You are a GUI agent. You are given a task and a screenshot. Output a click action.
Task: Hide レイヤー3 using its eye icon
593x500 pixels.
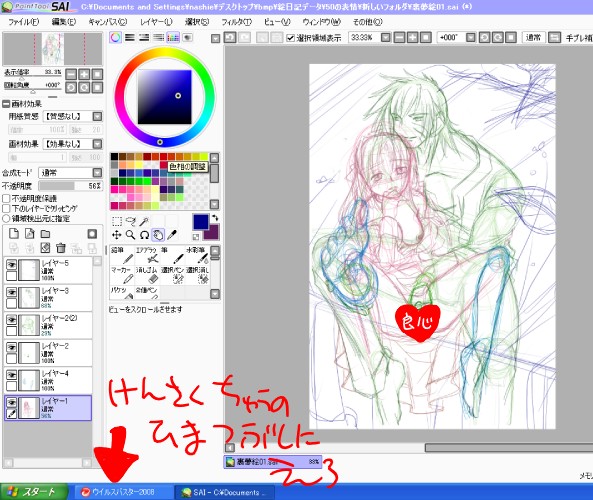pyautogui.click(x=12, y=292)
